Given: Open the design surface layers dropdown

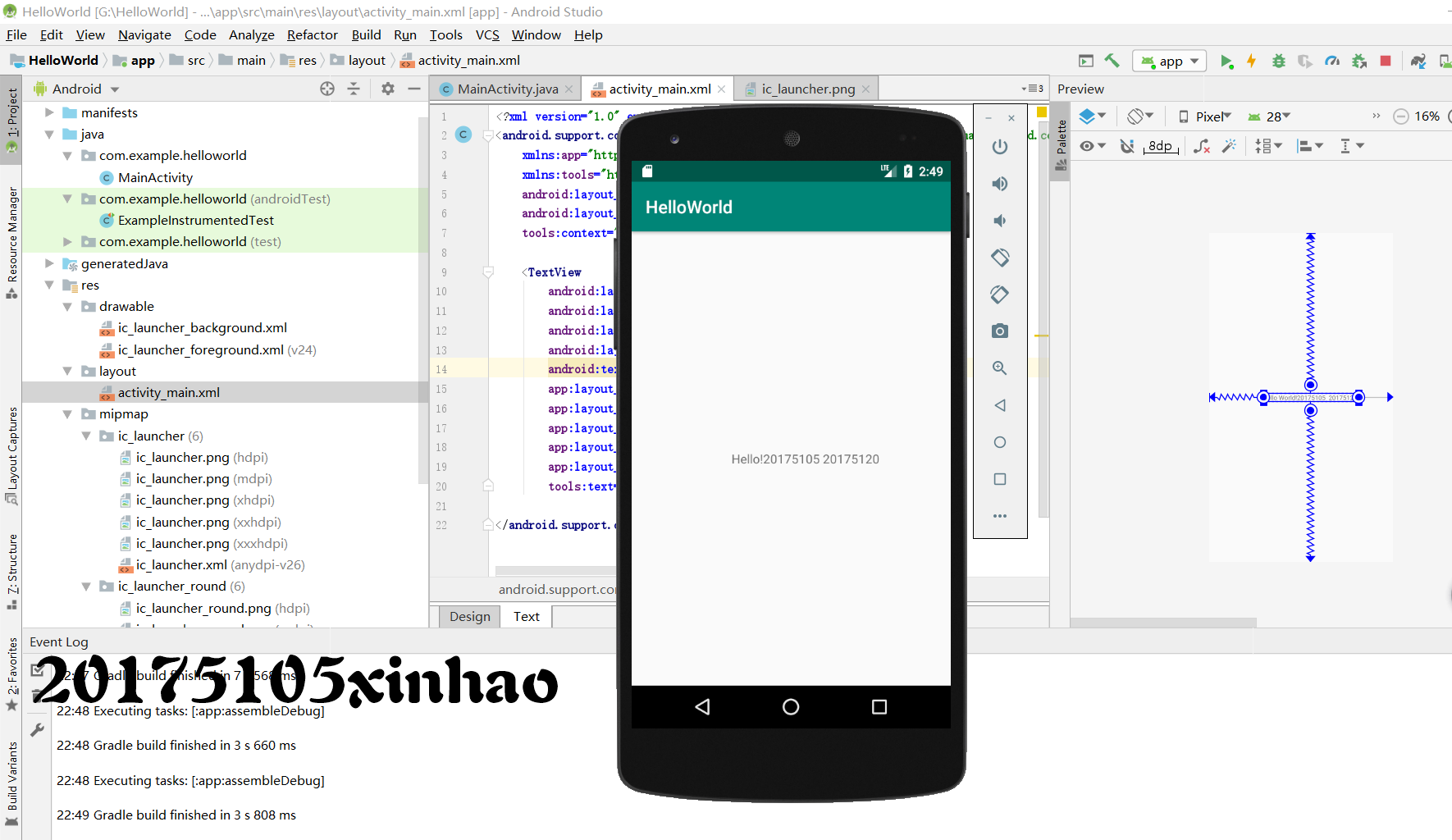Looking at the screenshot, I should (x=1092, y=116).
